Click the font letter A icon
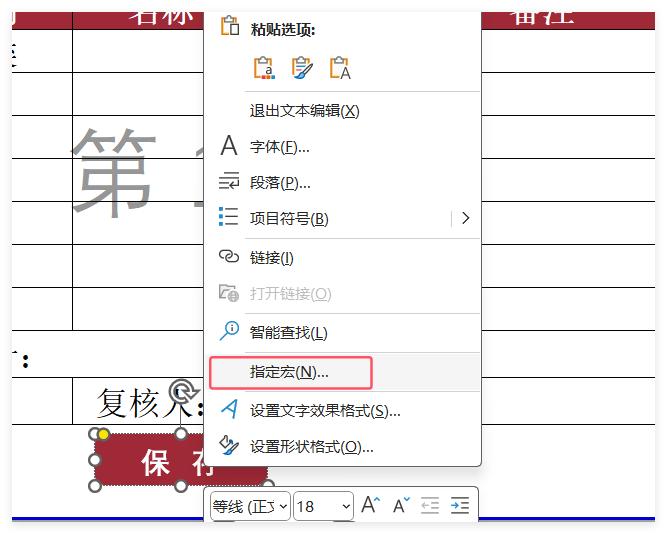The height and width of the screenshot is (534, 667). pos(229,146)
